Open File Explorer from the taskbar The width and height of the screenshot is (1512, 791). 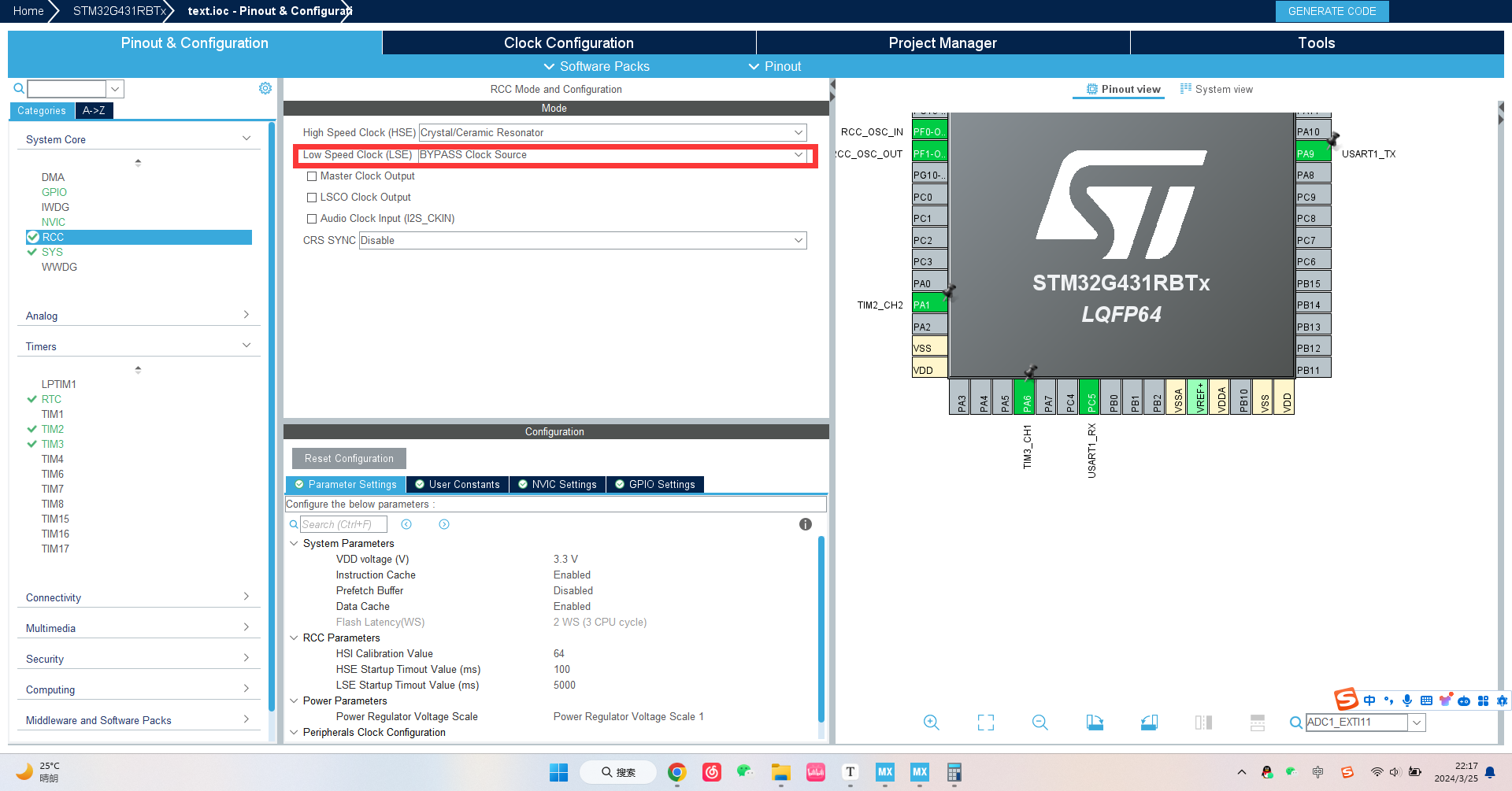[780, 773]
